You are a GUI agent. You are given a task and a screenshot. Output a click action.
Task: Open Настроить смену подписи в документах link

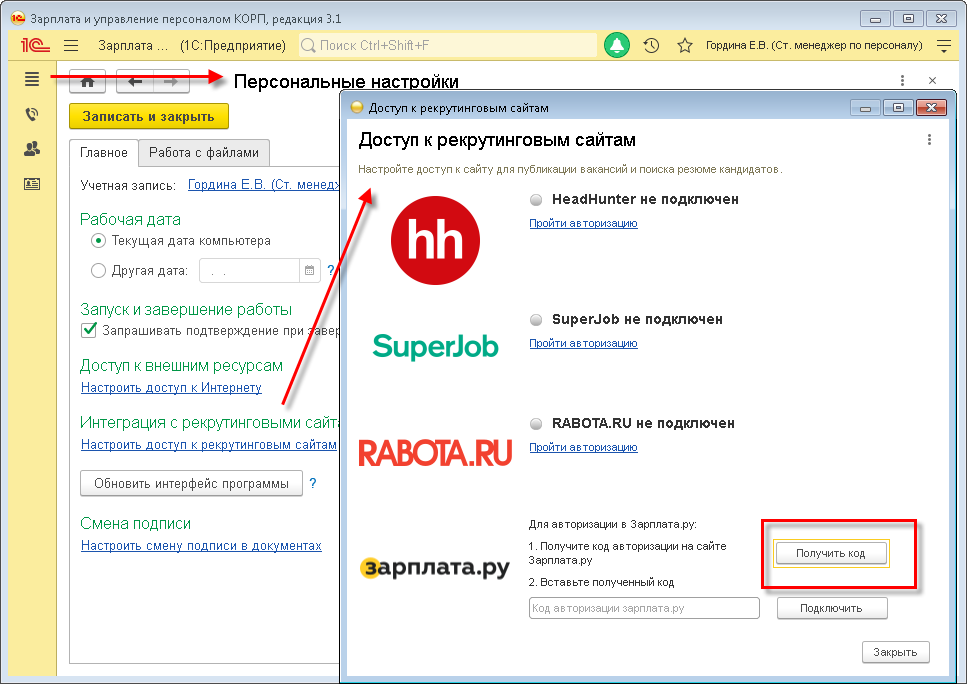(x=201, y=546)
